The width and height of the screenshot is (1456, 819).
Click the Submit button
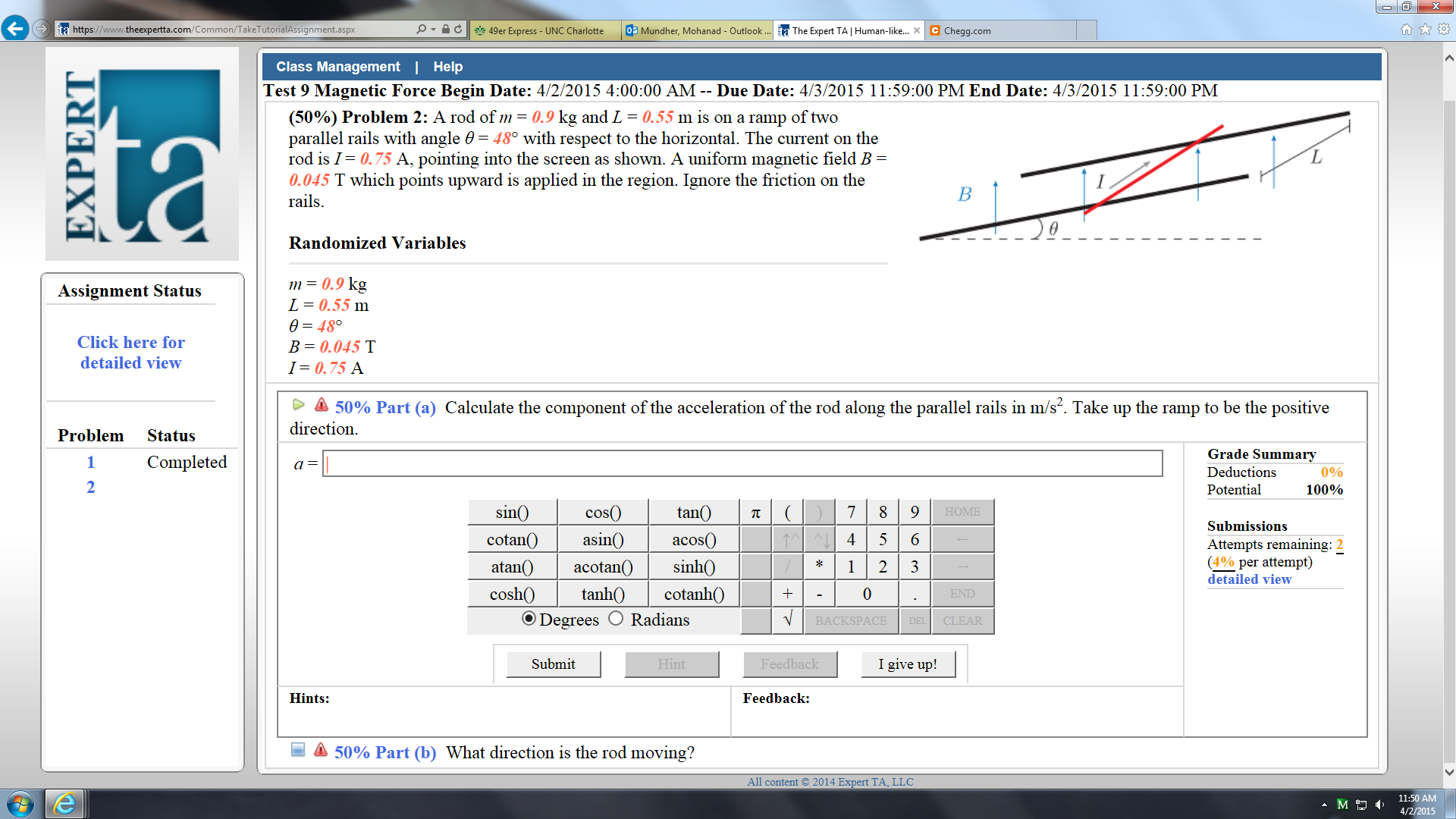pyautogui.click(x=553, y=664)
